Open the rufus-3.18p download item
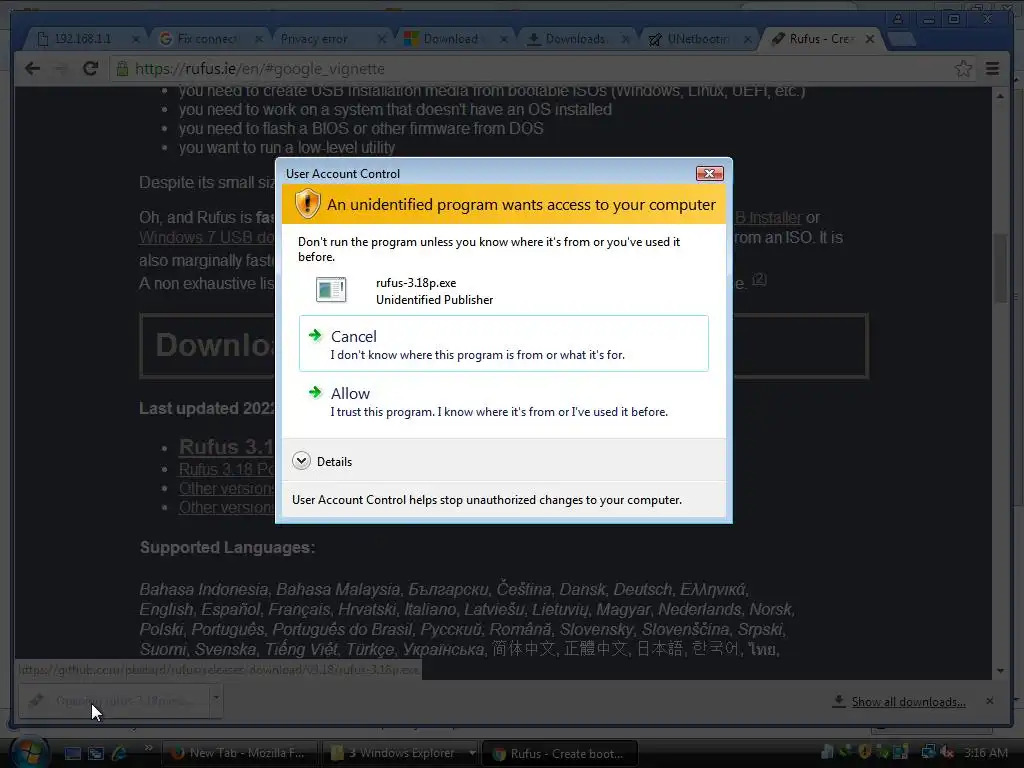The width and height of the screenshot is (1024, 768). click(x=113, y=701)
